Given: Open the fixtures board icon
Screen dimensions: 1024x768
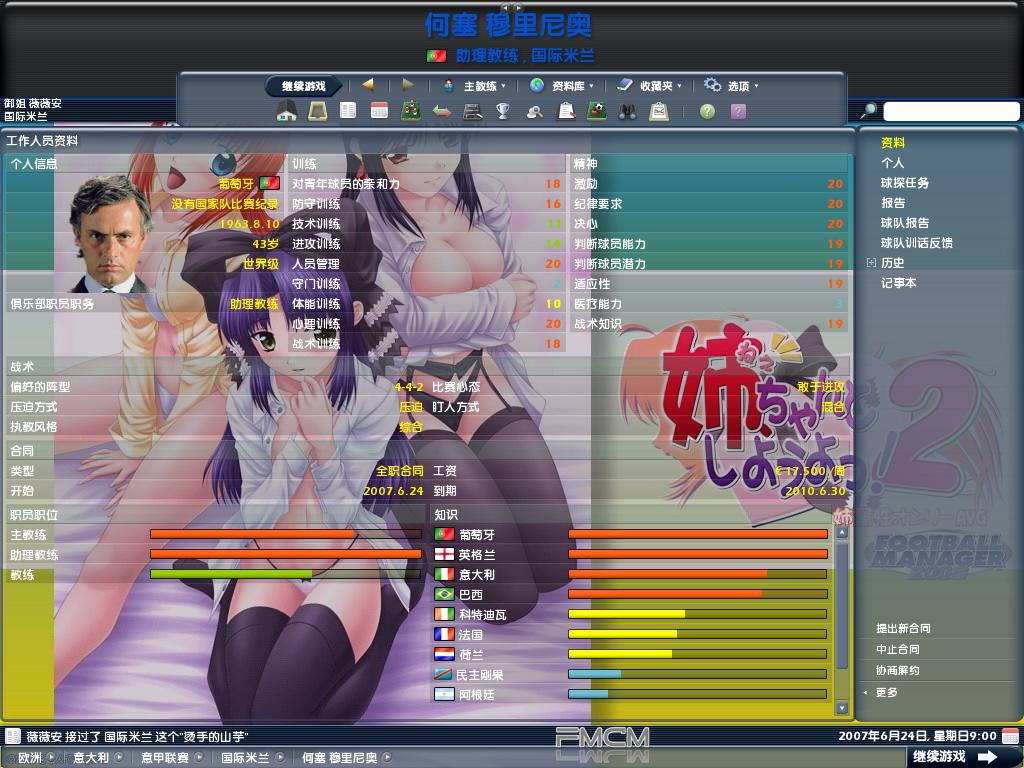Looking at the screenshot, I should pyautogui.click(x=472, y=112).
